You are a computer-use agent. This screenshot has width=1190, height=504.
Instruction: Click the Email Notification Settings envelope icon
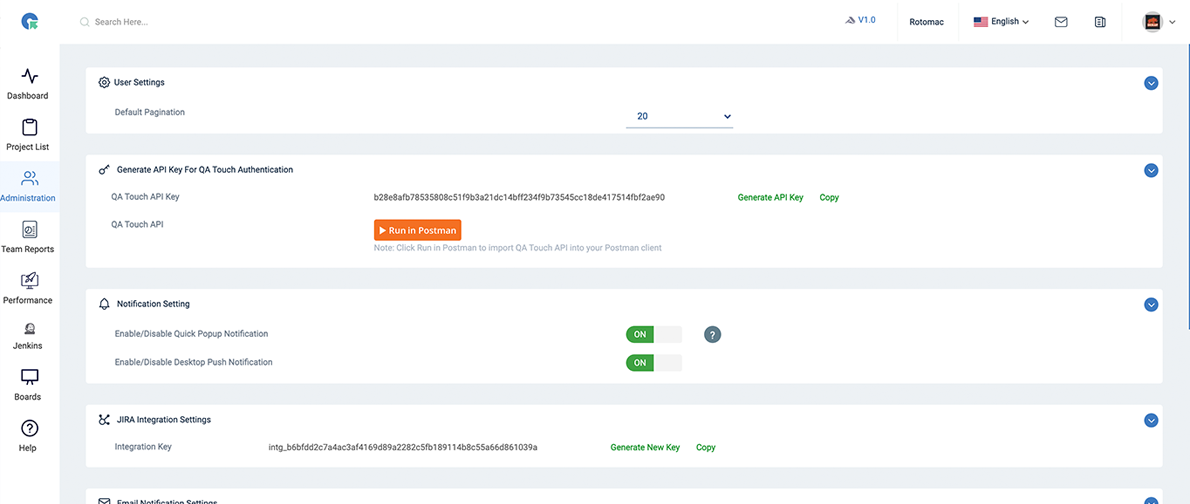point(105,501)
